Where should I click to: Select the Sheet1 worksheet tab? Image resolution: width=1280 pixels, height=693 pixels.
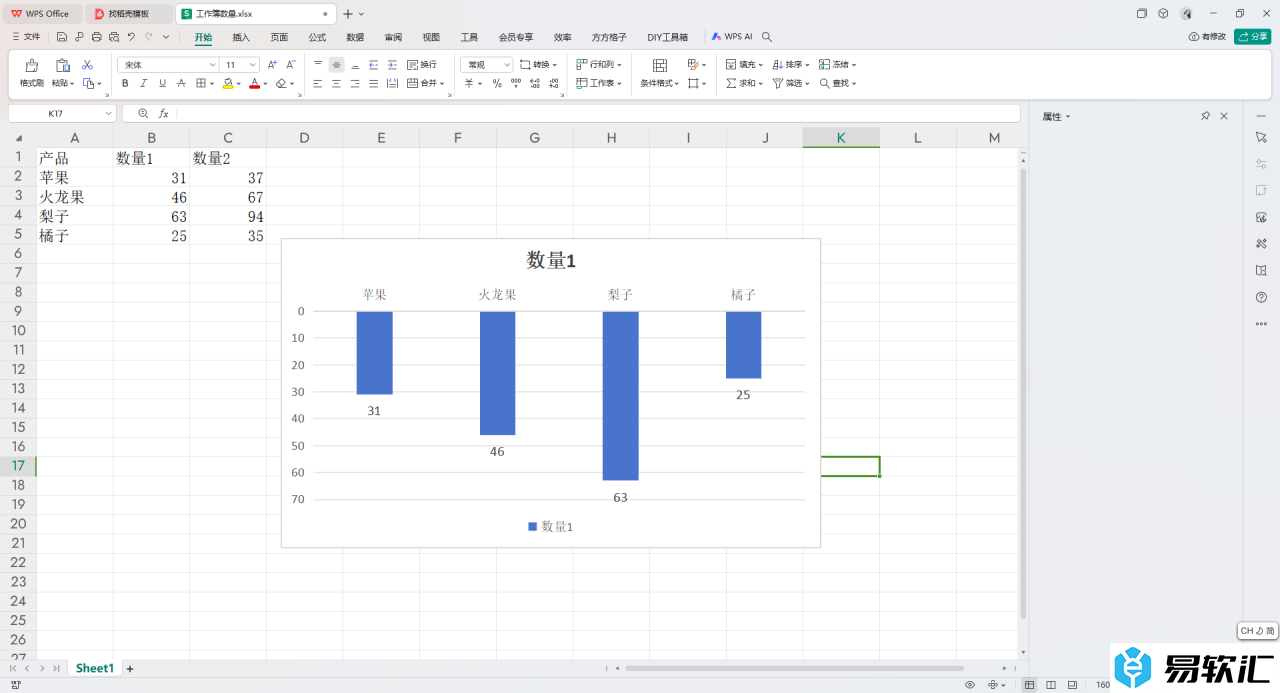pos(95,668)
